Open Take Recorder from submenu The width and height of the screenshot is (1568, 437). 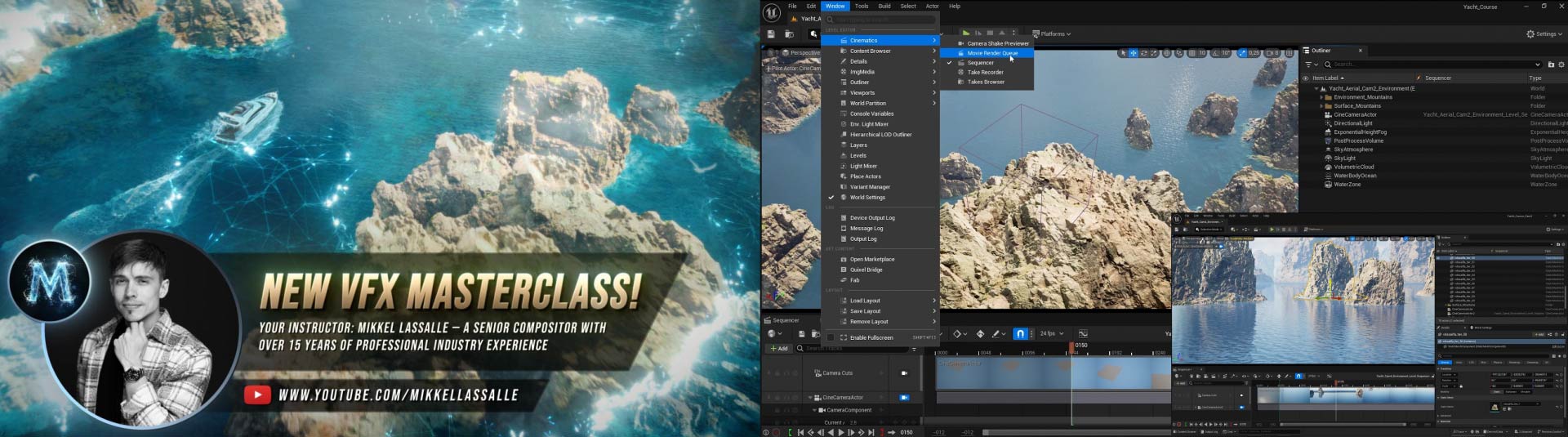[x=987, y=73]
